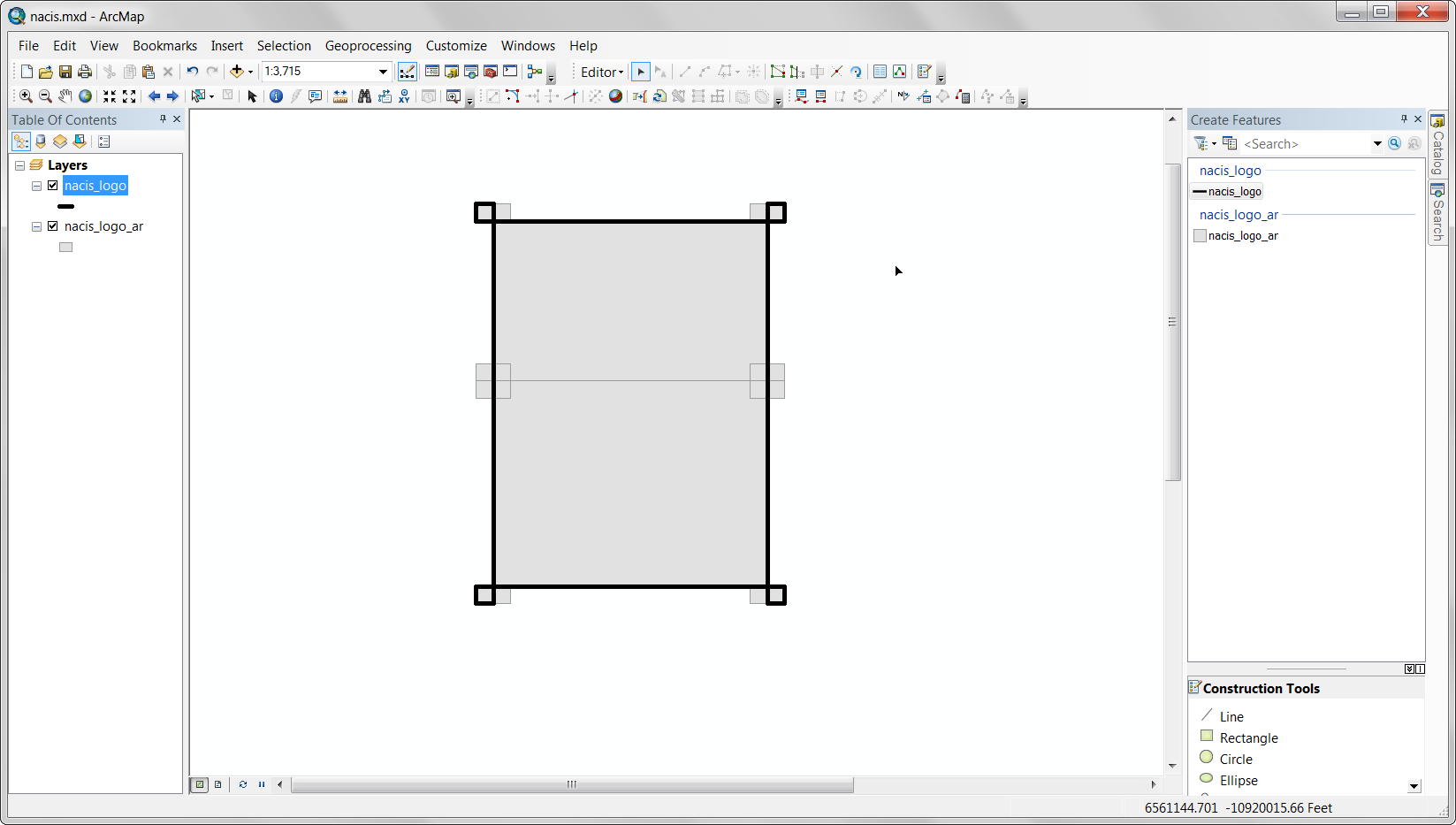Open the Go To XY tool
The height and width of the screenshot is (825, 1456).
click(404, 96)
